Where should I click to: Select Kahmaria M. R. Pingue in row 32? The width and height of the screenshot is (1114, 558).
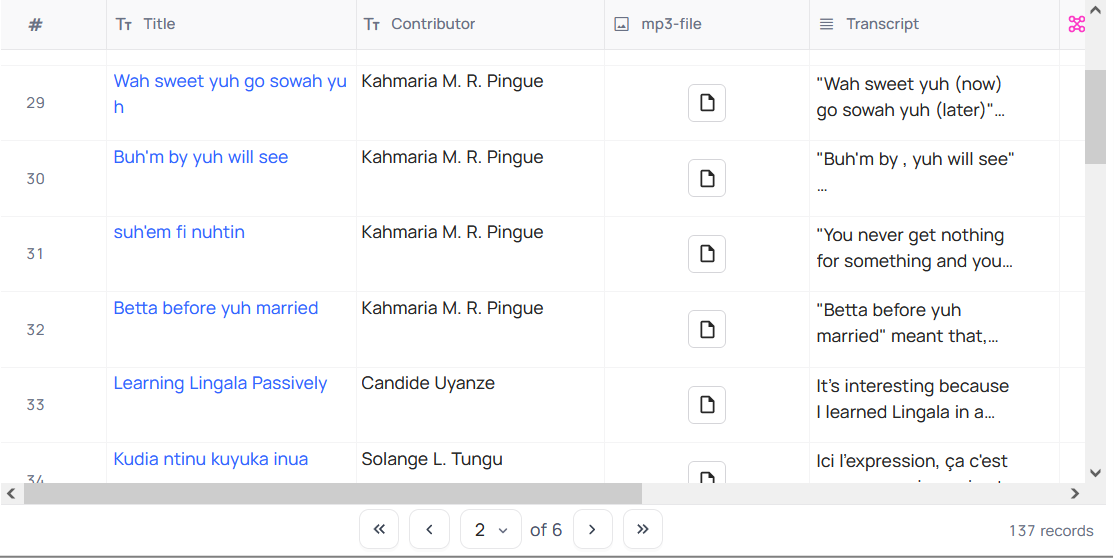pos(452,308)
